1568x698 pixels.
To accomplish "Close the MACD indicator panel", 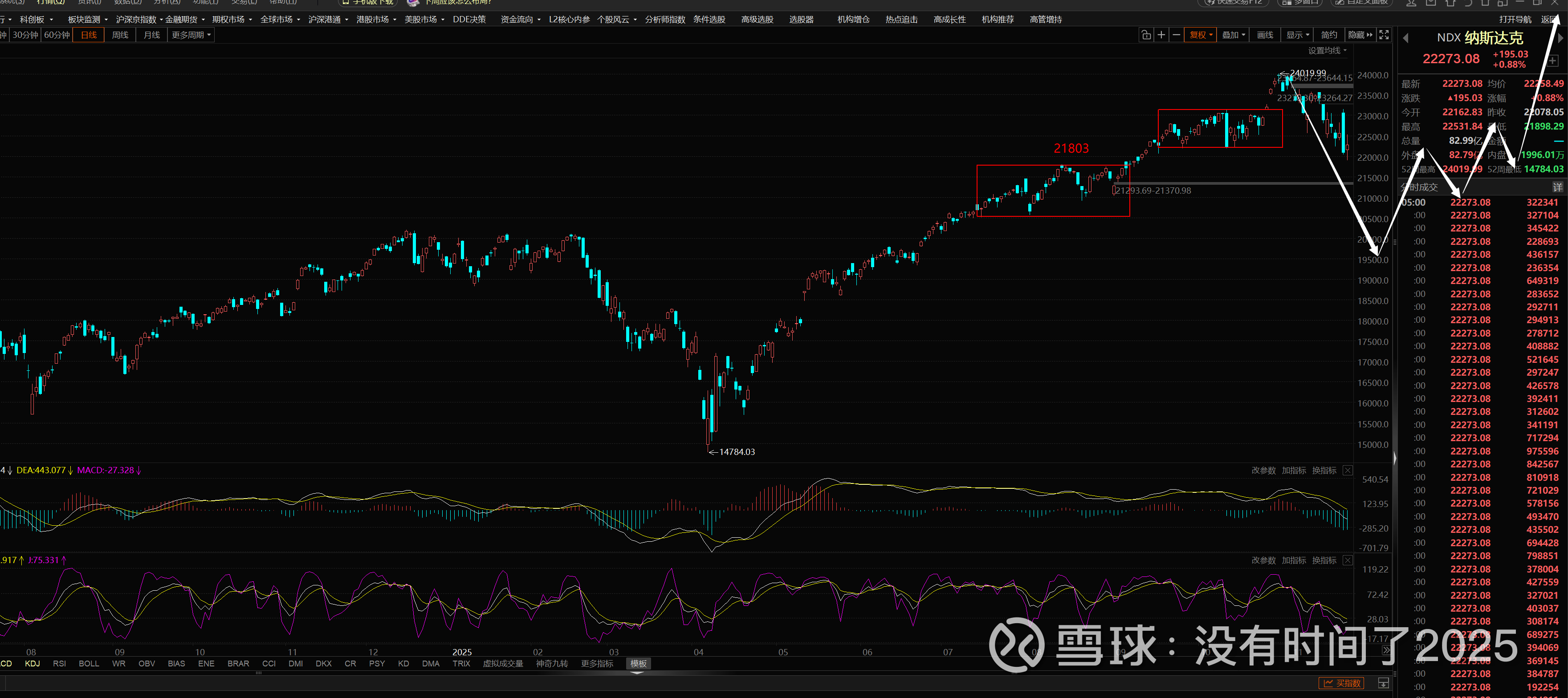I will 1348,471.
